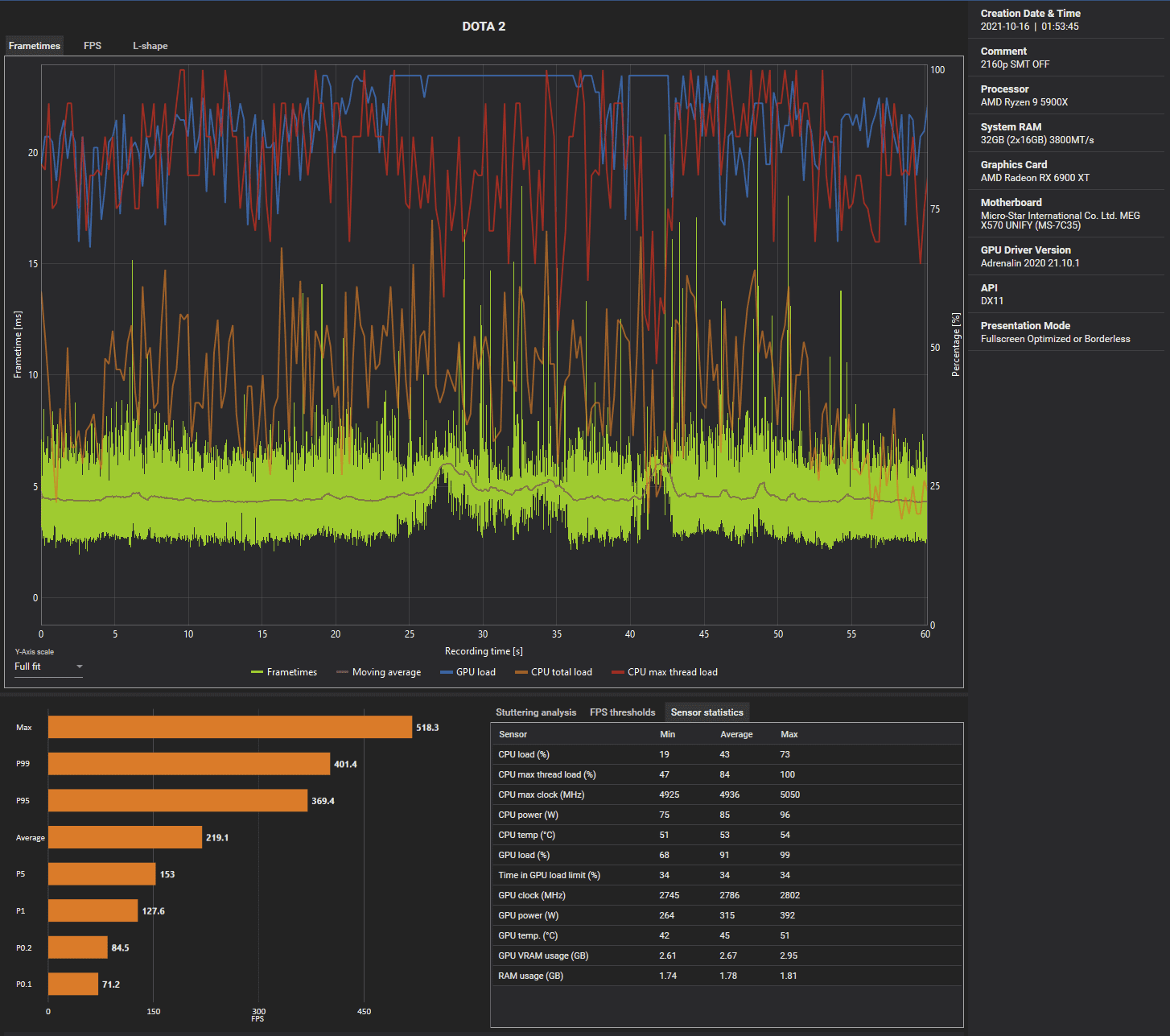Toggle the Frametimes legend entry
Screen dimensions: 1170x1036
point(284,672)
